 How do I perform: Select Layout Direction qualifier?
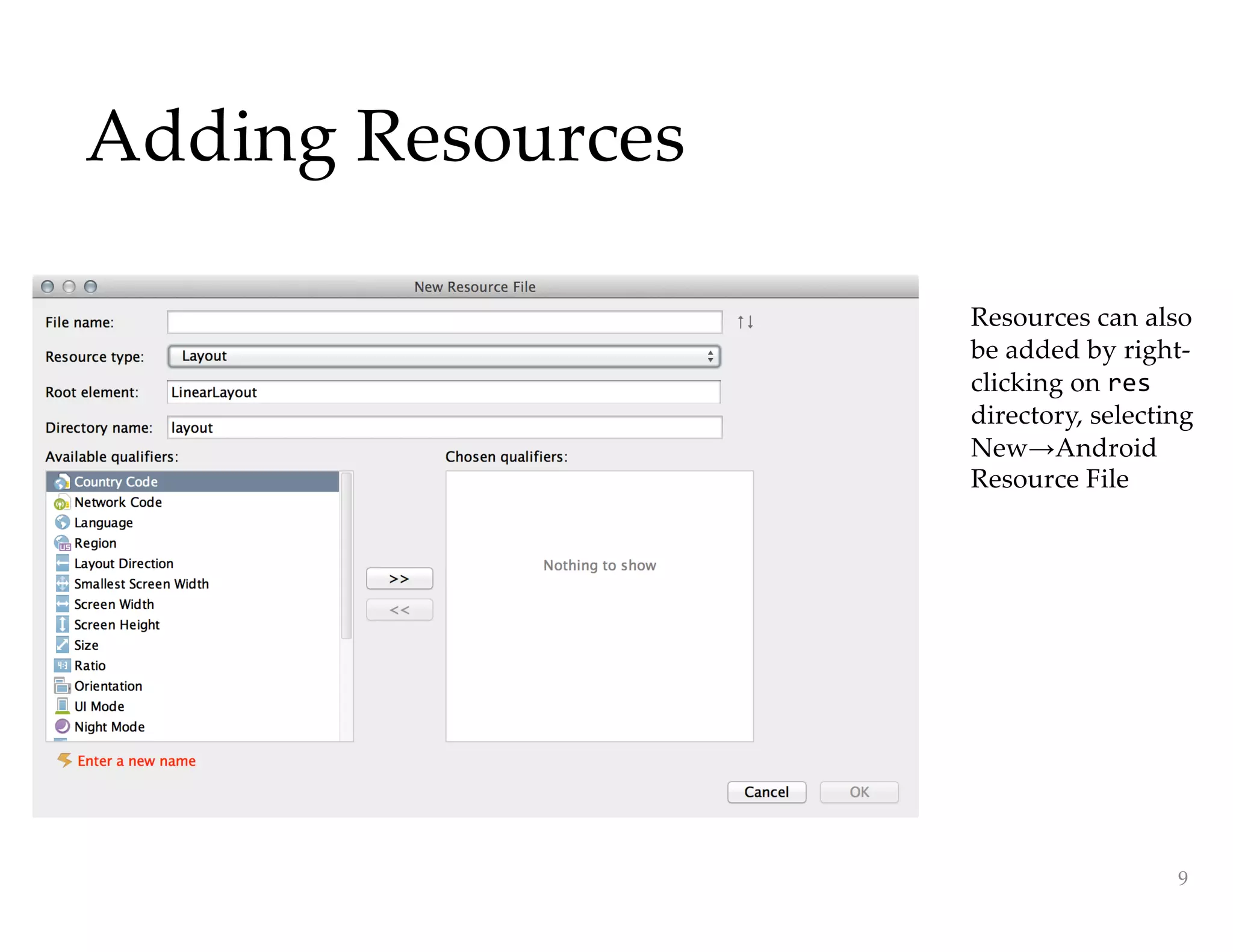tap(193, 563)
